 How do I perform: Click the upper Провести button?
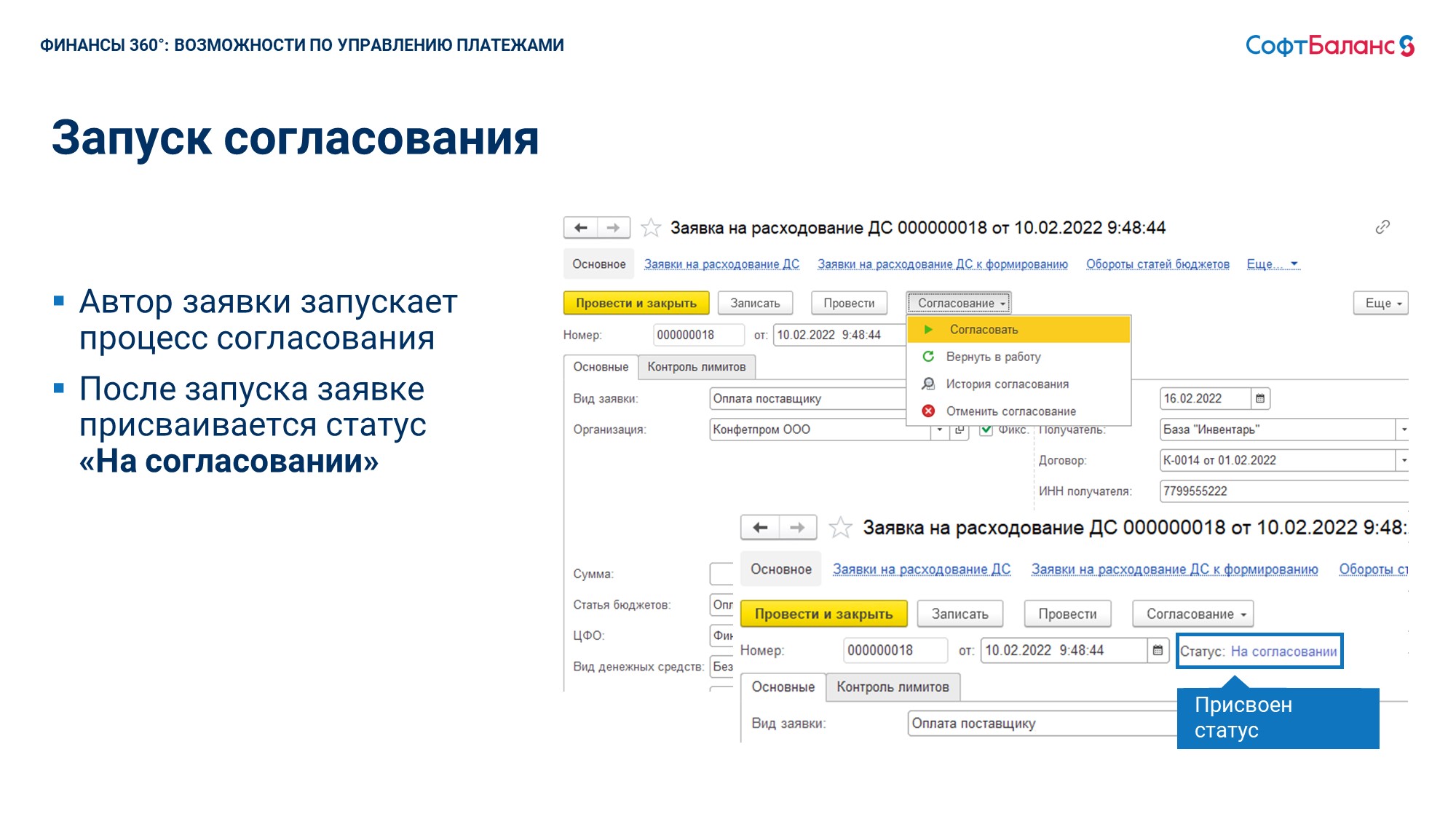[x=849, y=303]
